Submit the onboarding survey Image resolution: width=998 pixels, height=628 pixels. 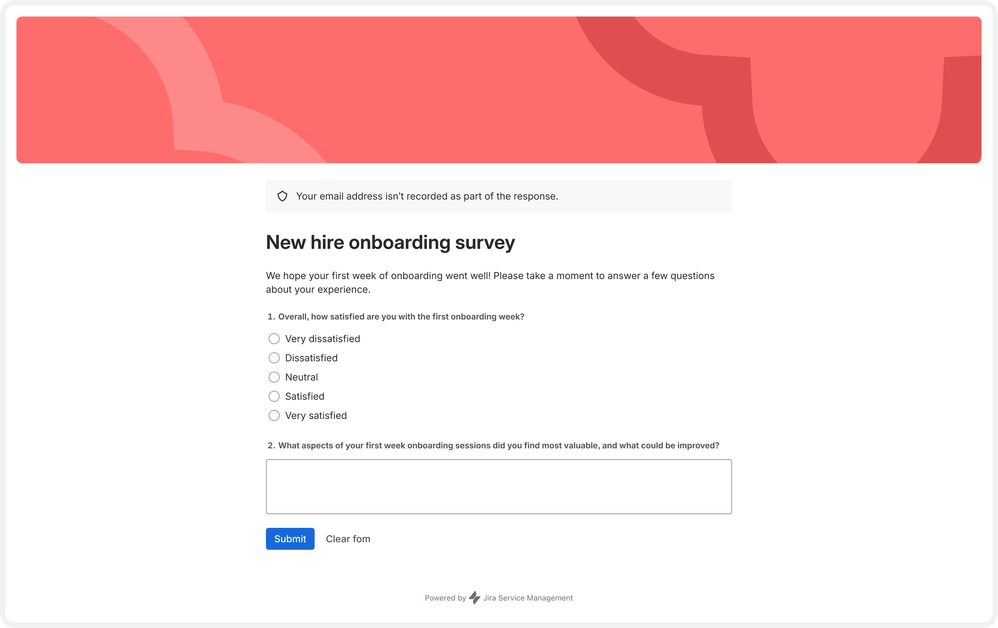(290, 539)
